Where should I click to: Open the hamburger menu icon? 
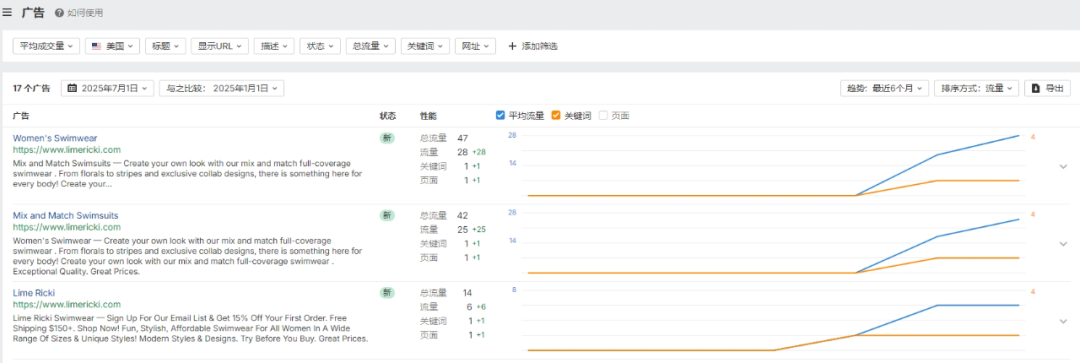pos(7,12)
